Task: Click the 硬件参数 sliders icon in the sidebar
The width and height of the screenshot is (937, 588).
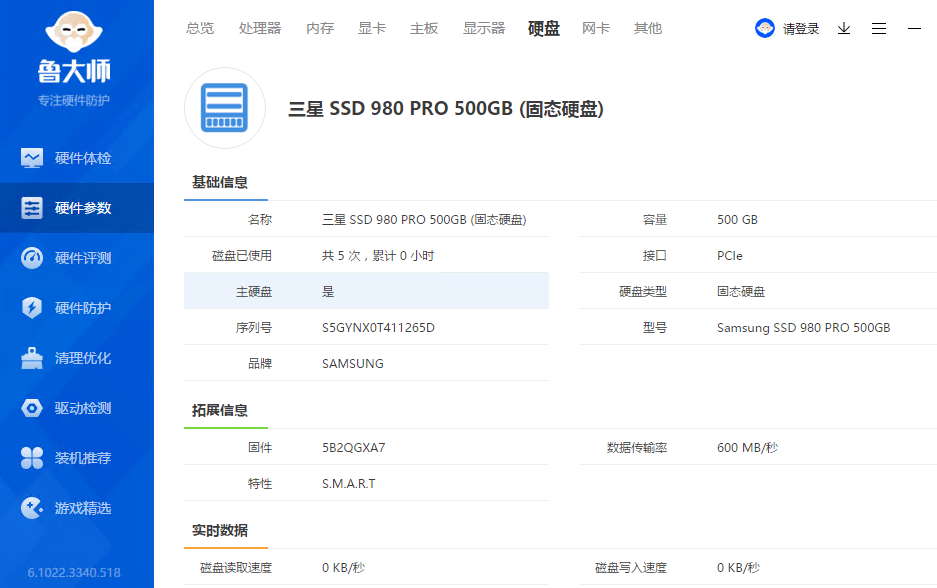Action: pyautogui.click(x=32, y=208)
